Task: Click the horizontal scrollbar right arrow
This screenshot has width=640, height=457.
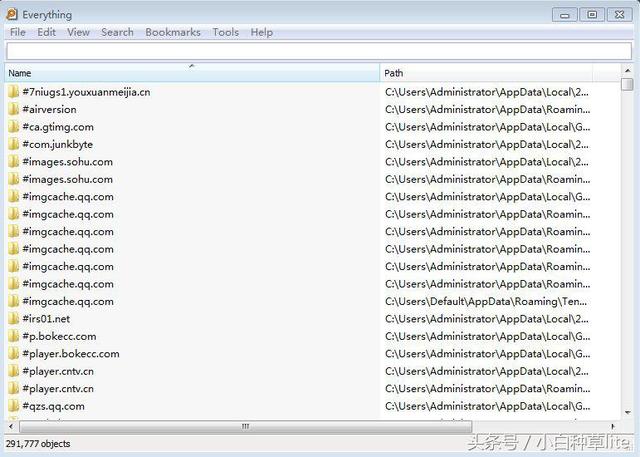Action: pos(613,426)
